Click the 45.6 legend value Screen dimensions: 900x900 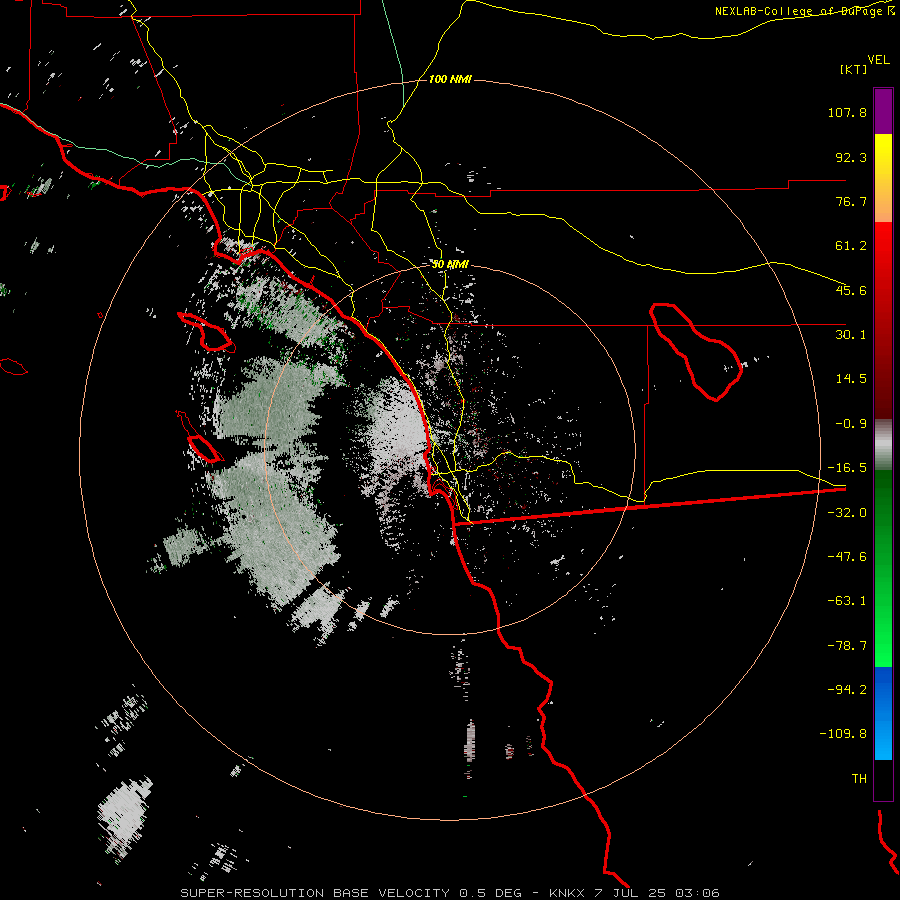tap(851, 290)
